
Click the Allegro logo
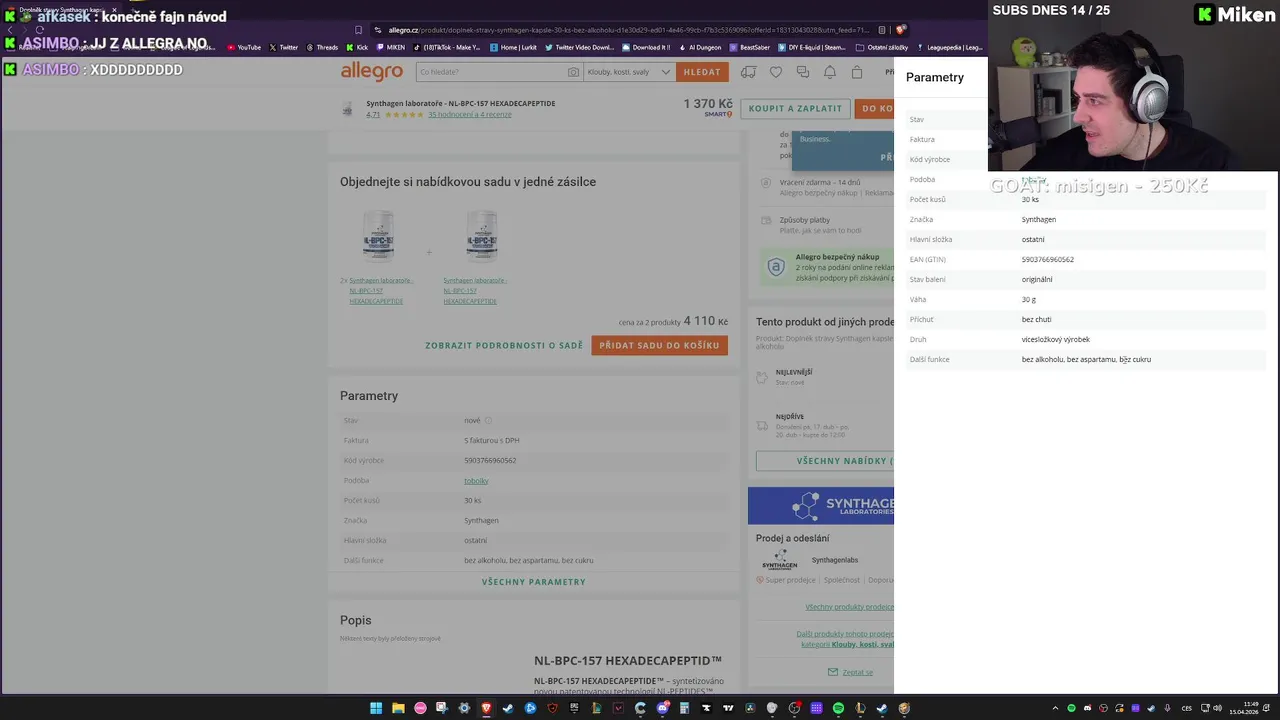[371, 71]
